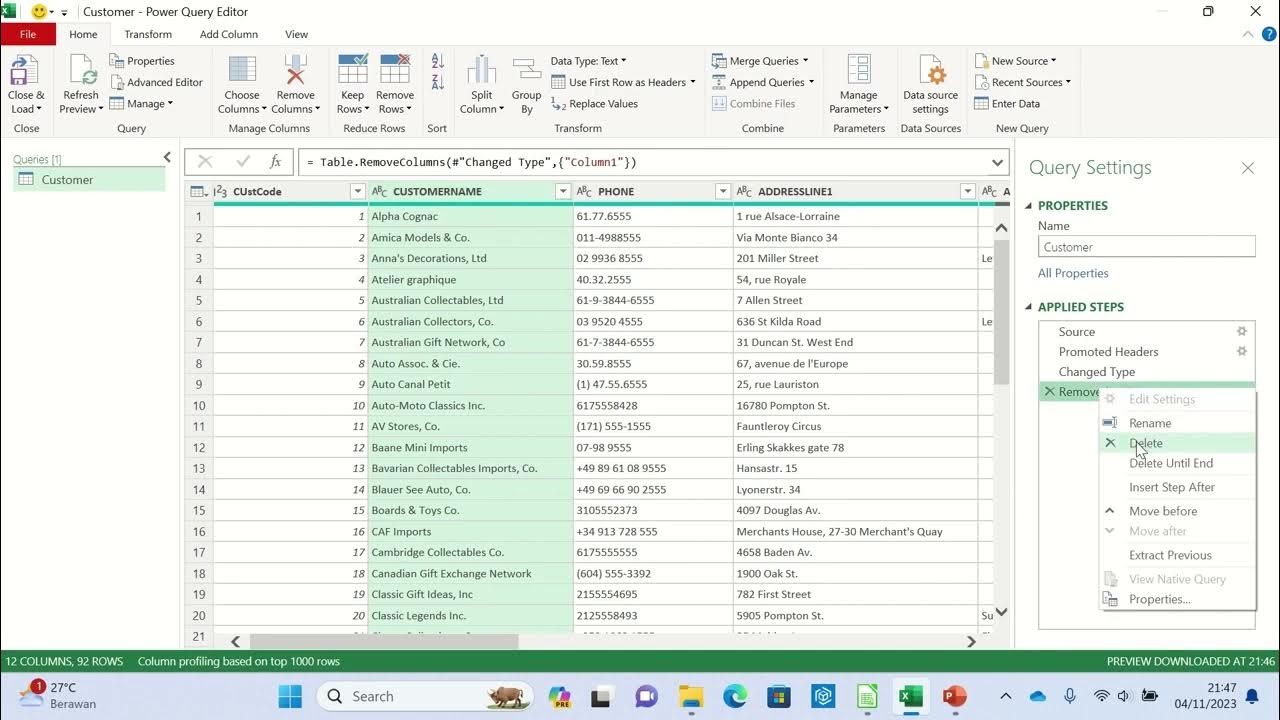1280x720 pixels.
Task: Click the gear icon beside Promoted Headers
Action: 1242,351
